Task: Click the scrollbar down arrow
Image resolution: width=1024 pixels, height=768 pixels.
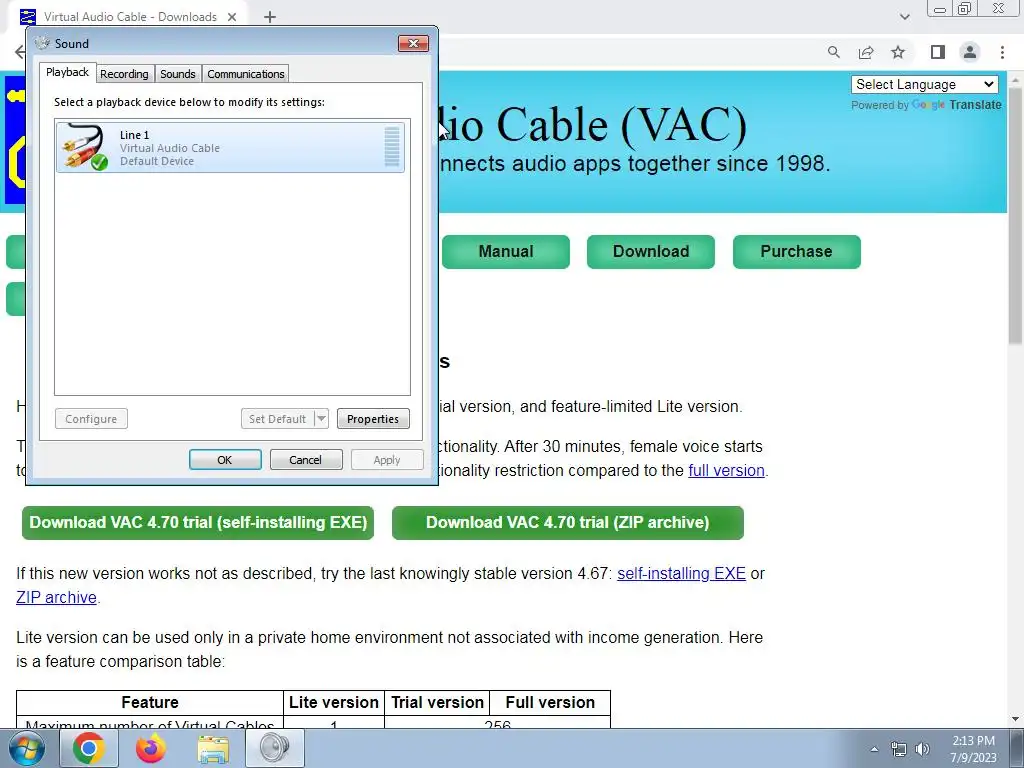Action: click(x=1016, y=719)
